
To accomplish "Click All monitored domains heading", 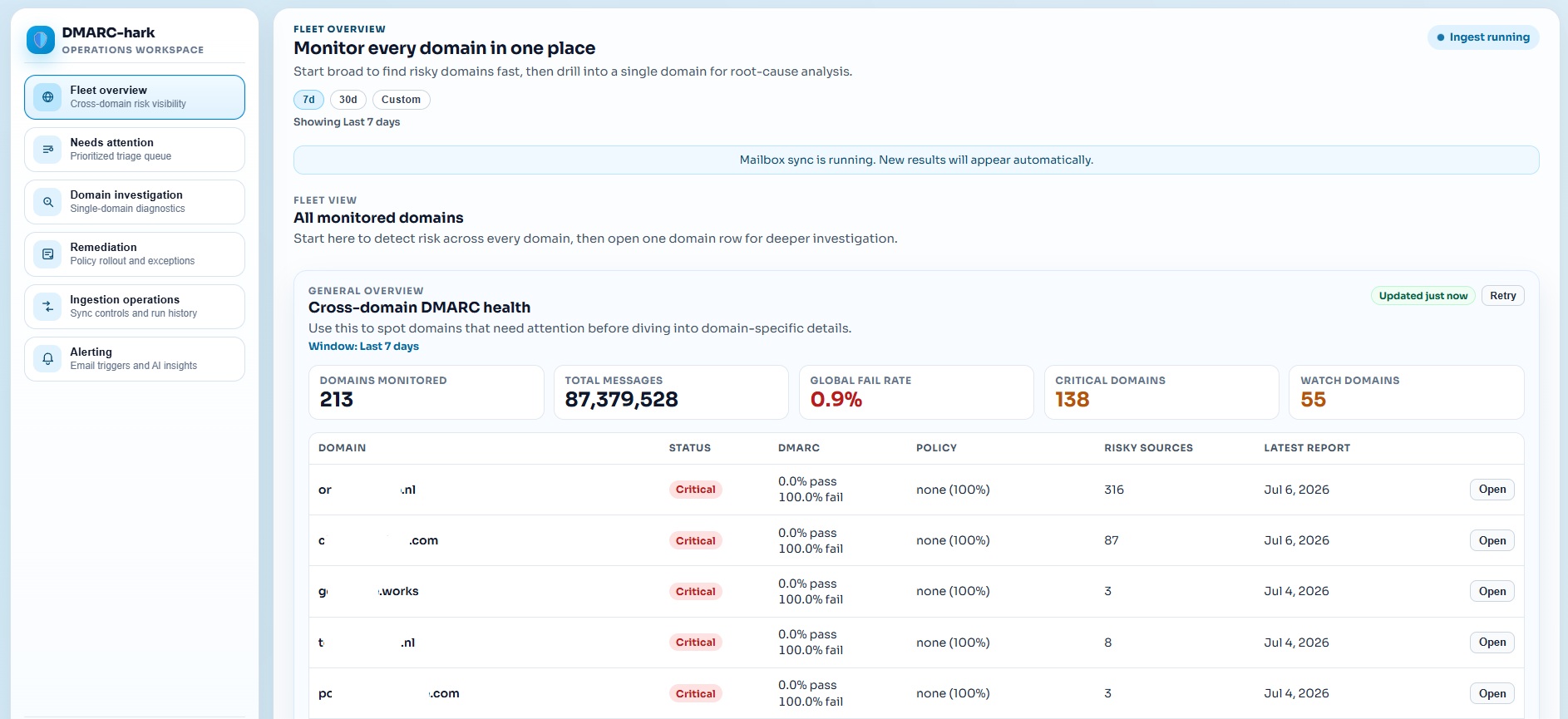I will tap(378, 218).
